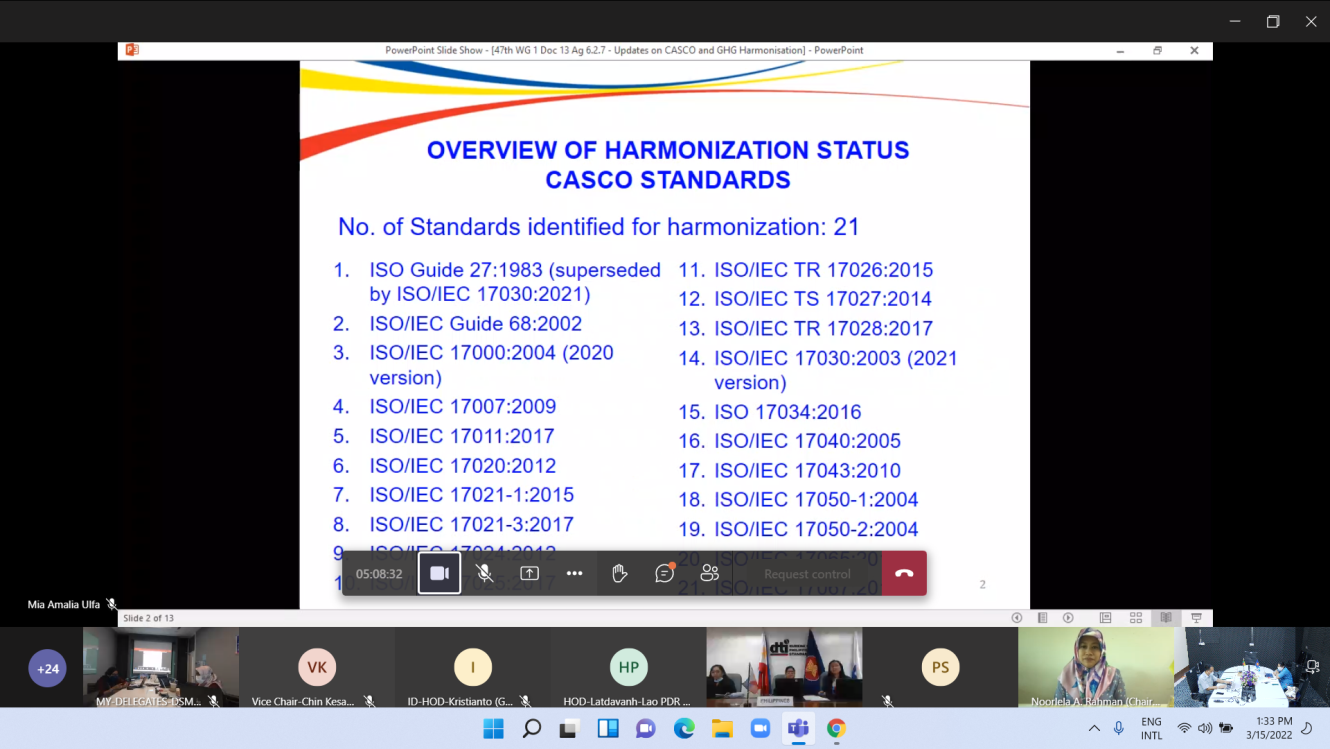Launch Microsoft Edge from the taskbar
The image size is (1330, 749).
click(x=684, y=729)
